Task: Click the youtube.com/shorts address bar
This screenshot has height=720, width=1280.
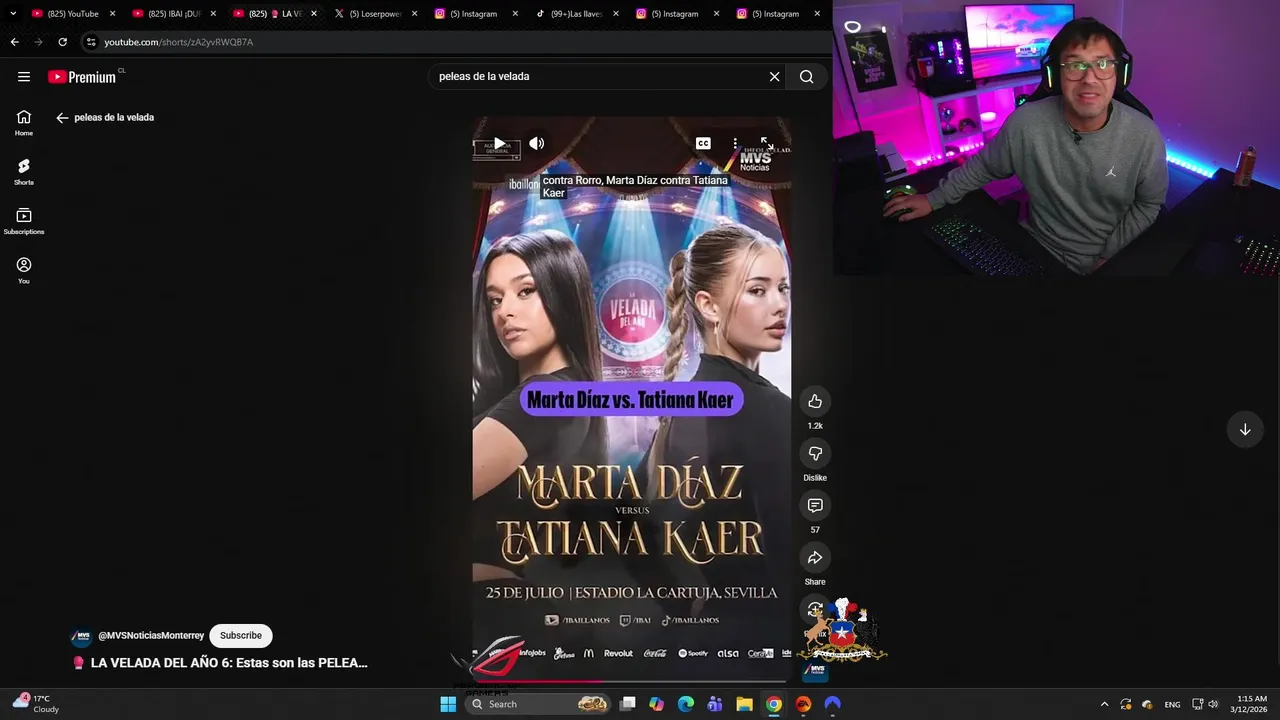Action: [179, 42]
